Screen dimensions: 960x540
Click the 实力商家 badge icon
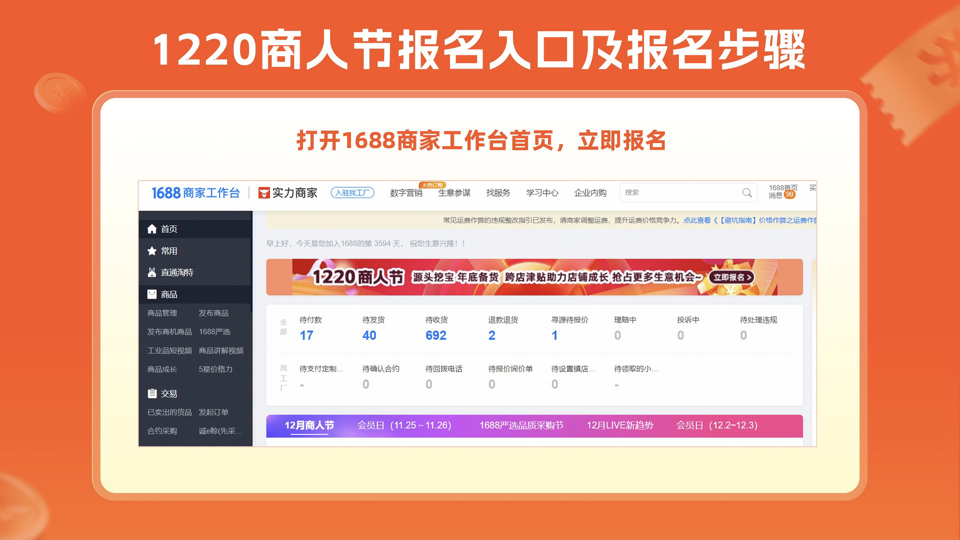(x=264, y=193)
